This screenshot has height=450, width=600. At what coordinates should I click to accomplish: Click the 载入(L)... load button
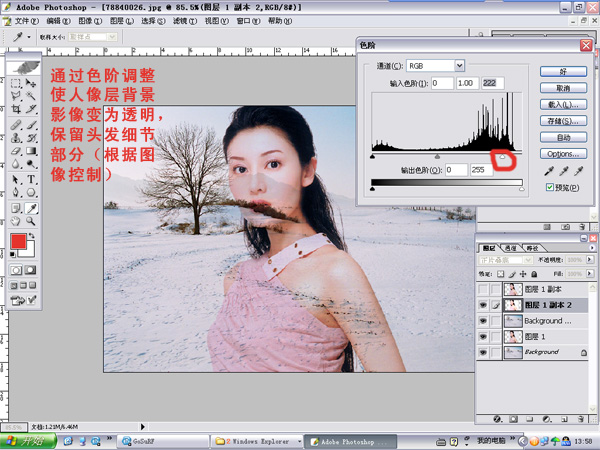(563, 104)
